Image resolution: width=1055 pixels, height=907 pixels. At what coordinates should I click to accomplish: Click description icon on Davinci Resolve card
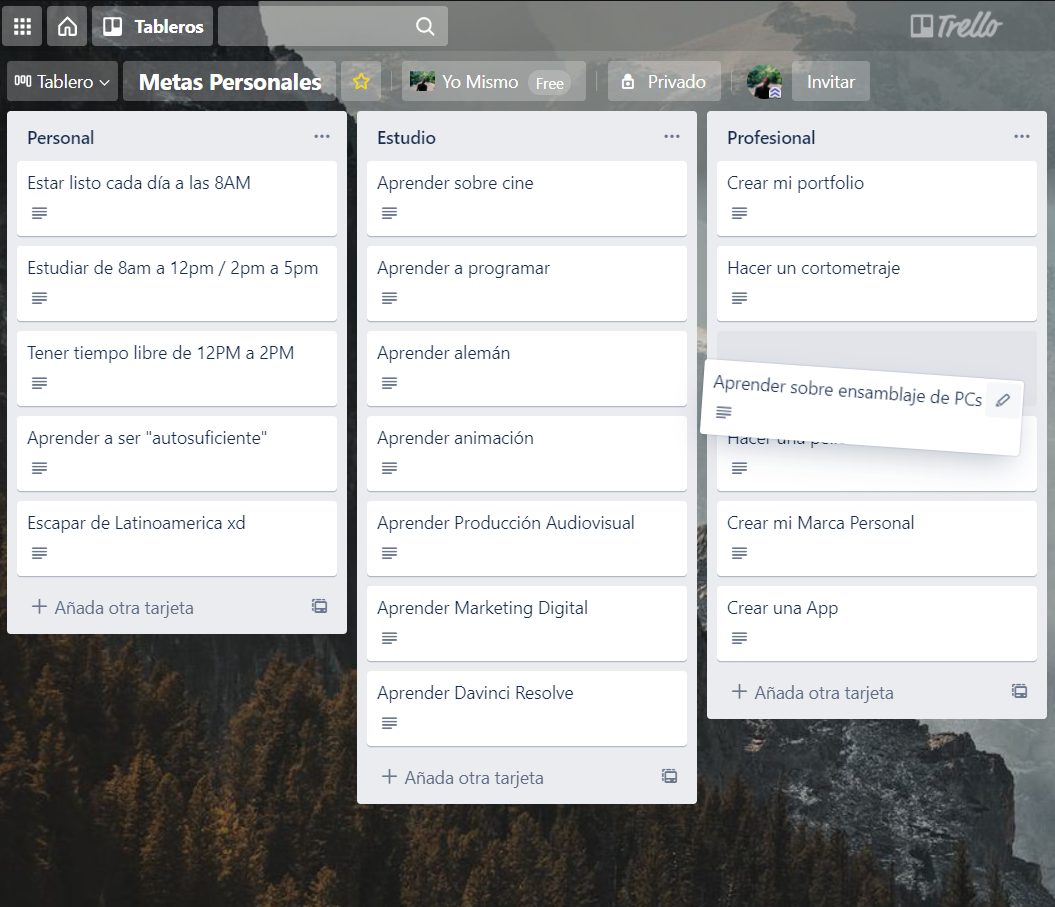point(390,723)
